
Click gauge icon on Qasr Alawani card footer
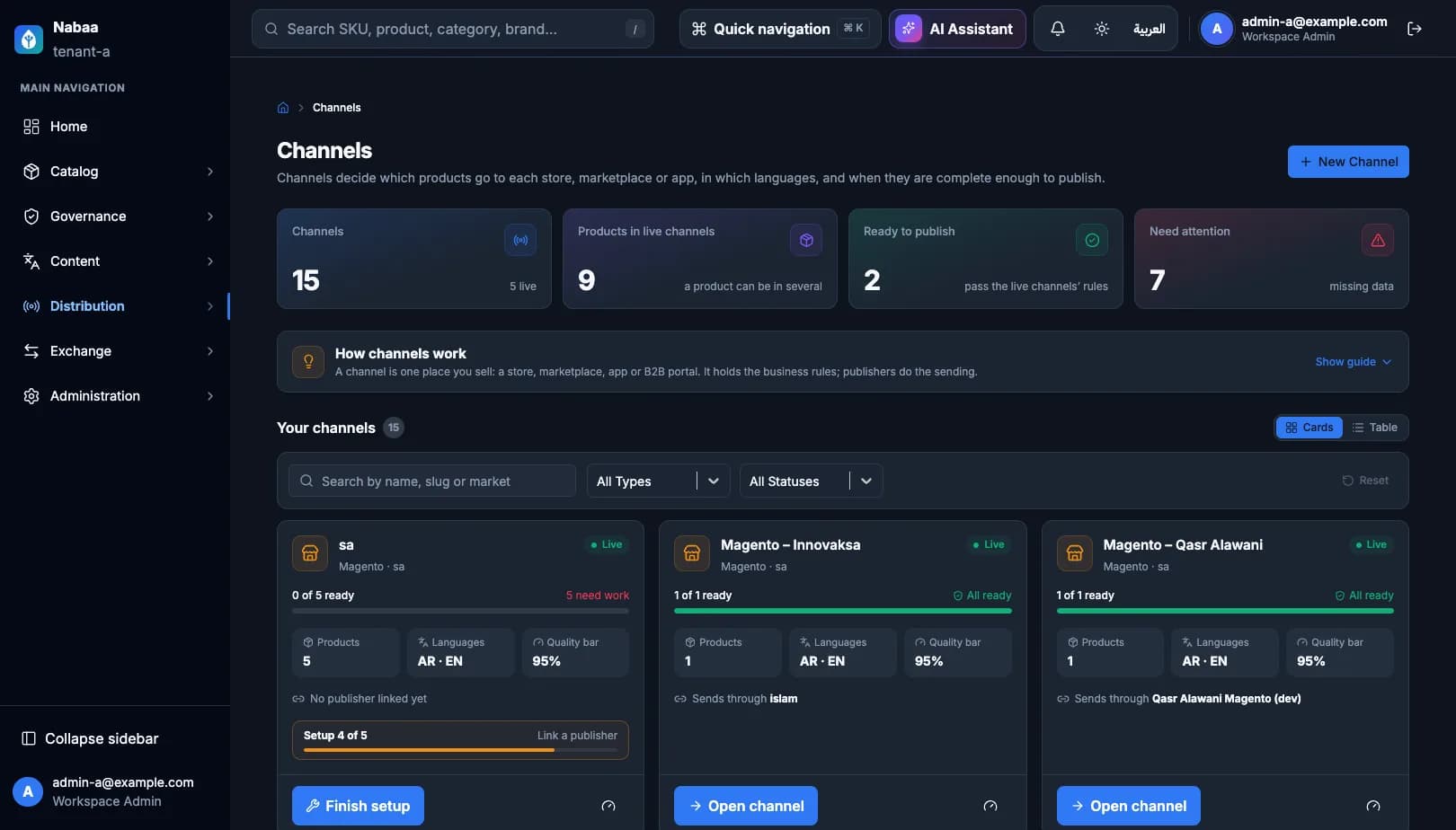point(1373,806)
